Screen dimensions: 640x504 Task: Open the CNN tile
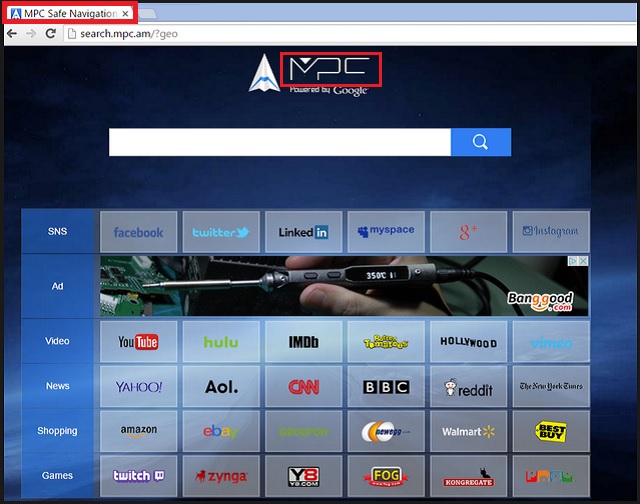tap(303, 386)
